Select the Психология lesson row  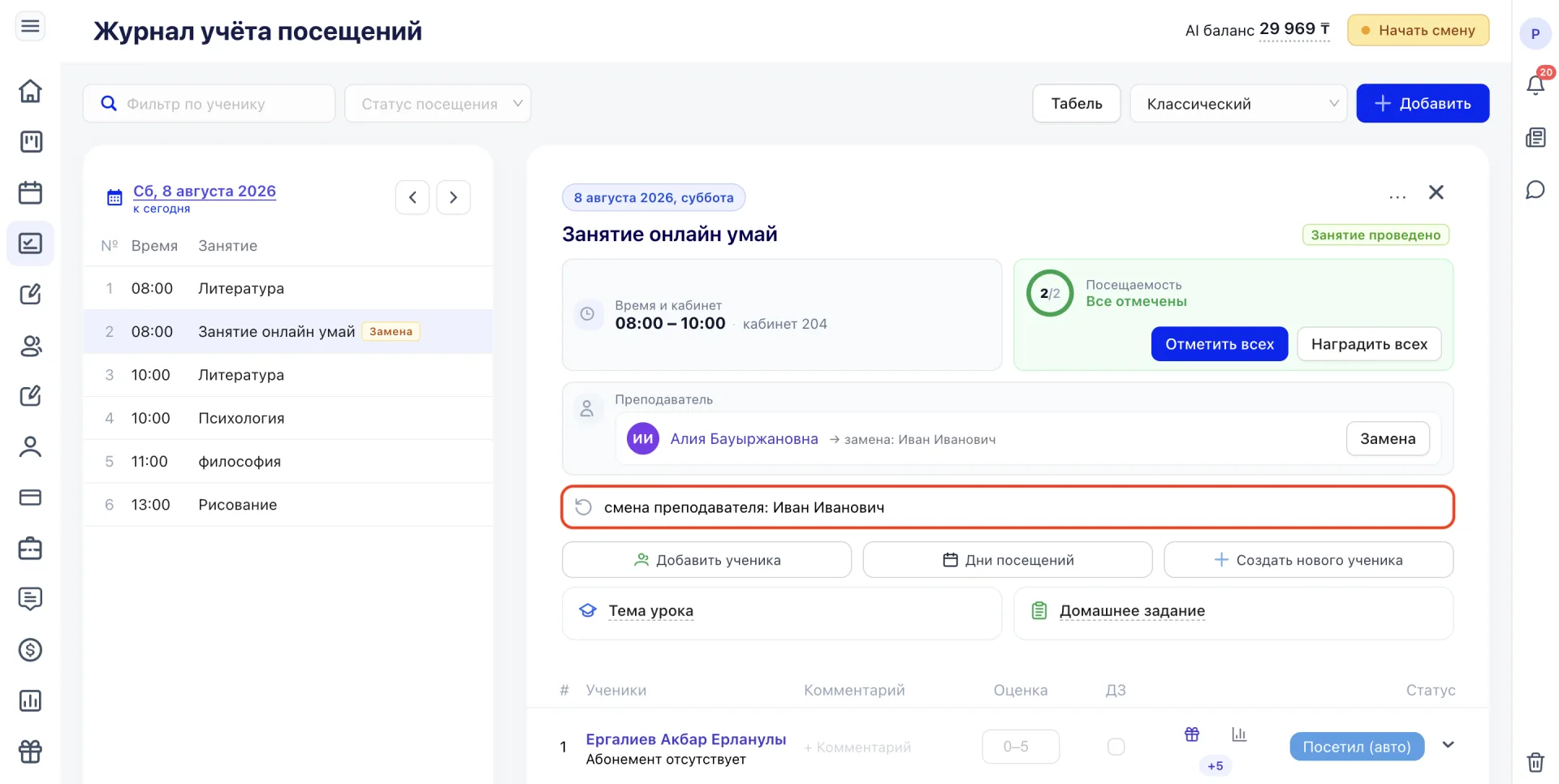click(x=288, y=418)
